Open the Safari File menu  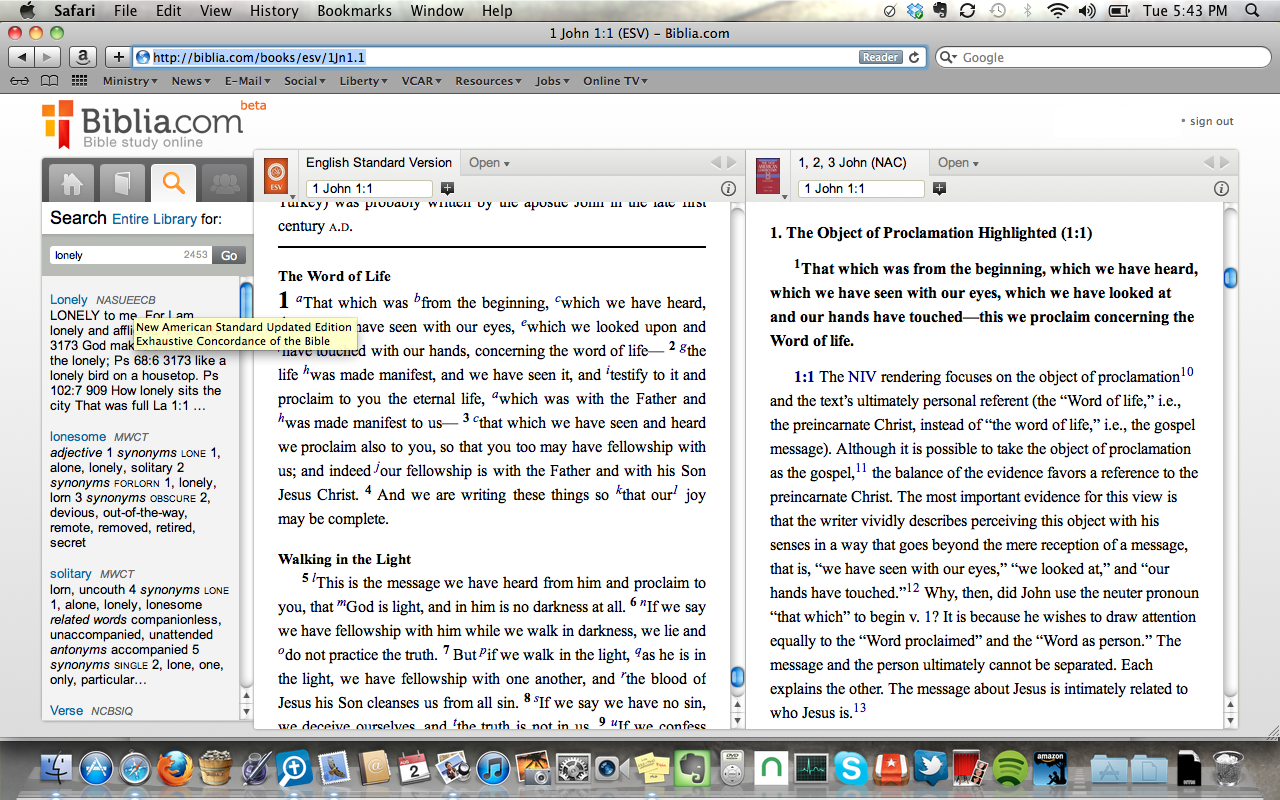coord(125,11)
